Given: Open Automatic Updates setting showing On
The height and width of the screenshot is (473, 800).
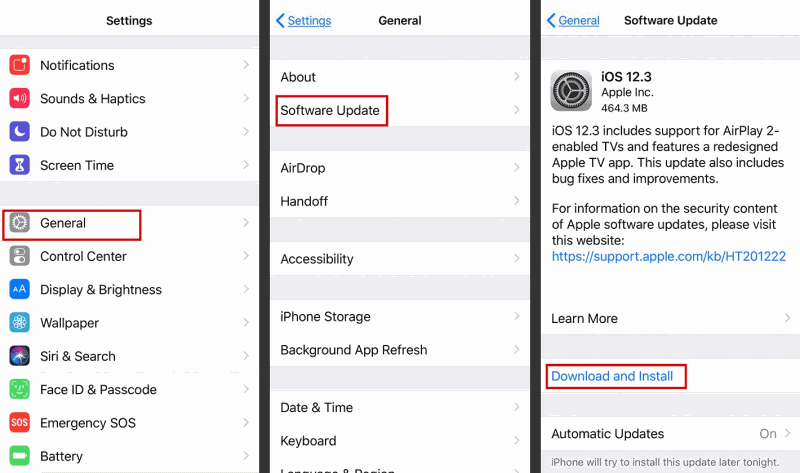Looking at the screenshot, I should coord(768,434).
